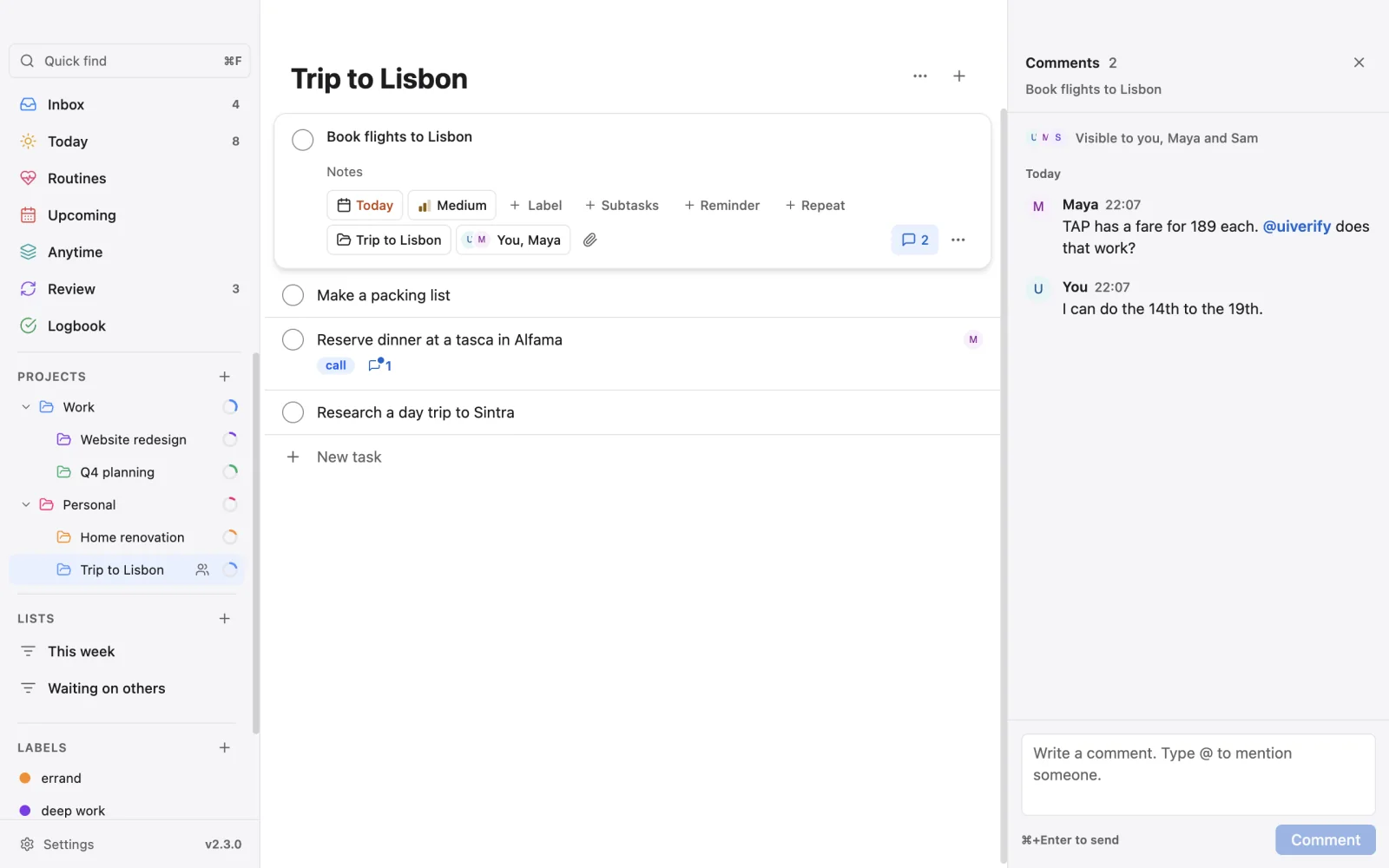The image size is (1389, 868).
Task: Open the Review view
Action: pos(129,289)
